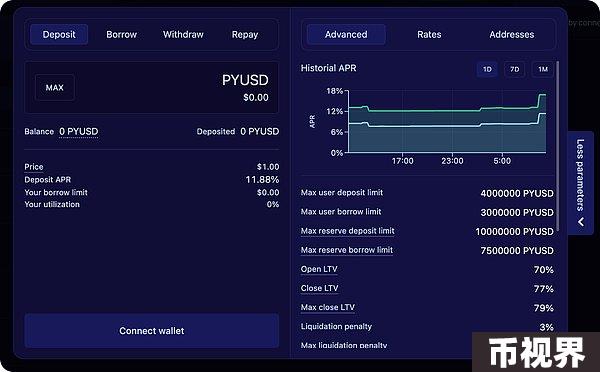This screenshot has height=372, width=600.
Task: Click the Deposited 0 PYUSD value
Action: [259, 132]
